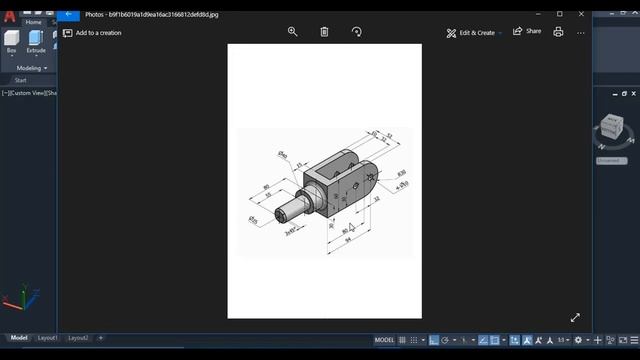Click the isolate objects icon in status bar
The height and width of the screenshot is (360, 640).
tap(611, 340)
